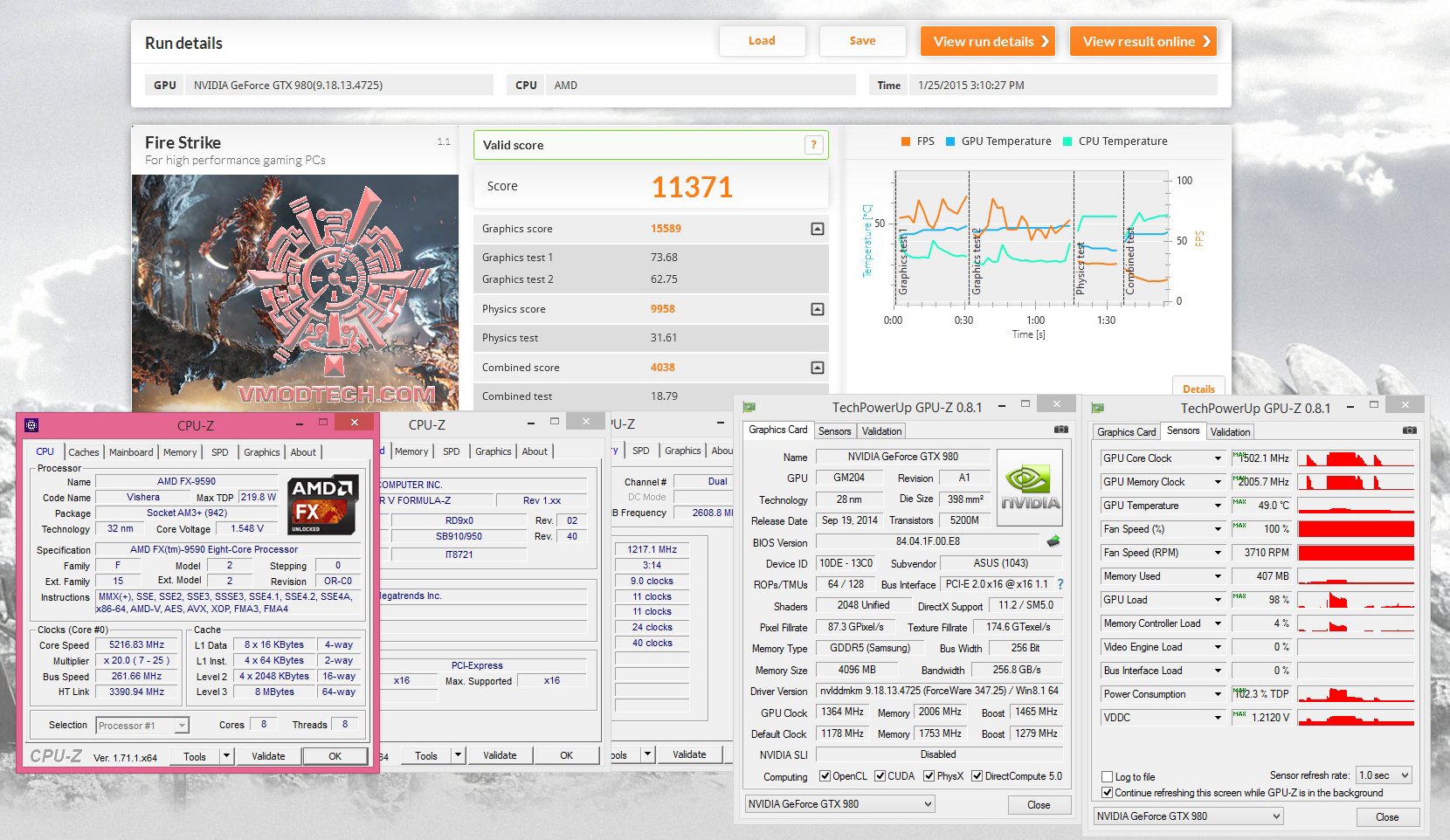Click the Details button under the chart
The width and height of the screenshot is (1450, 840).
coord(1198,389)
